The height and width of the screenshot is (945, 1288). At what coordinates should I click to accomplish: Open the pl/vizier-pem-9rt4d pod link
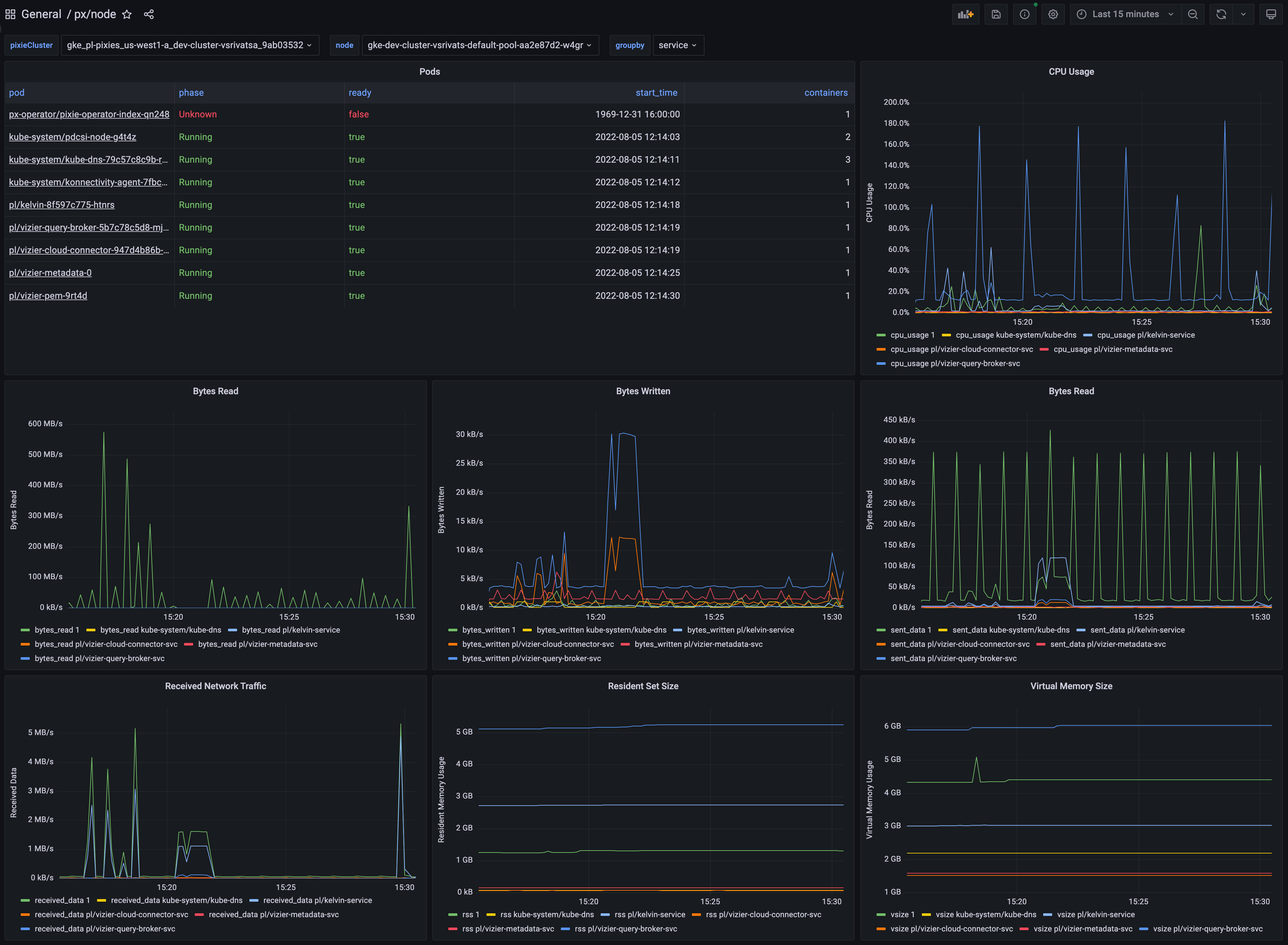point(48,296)
